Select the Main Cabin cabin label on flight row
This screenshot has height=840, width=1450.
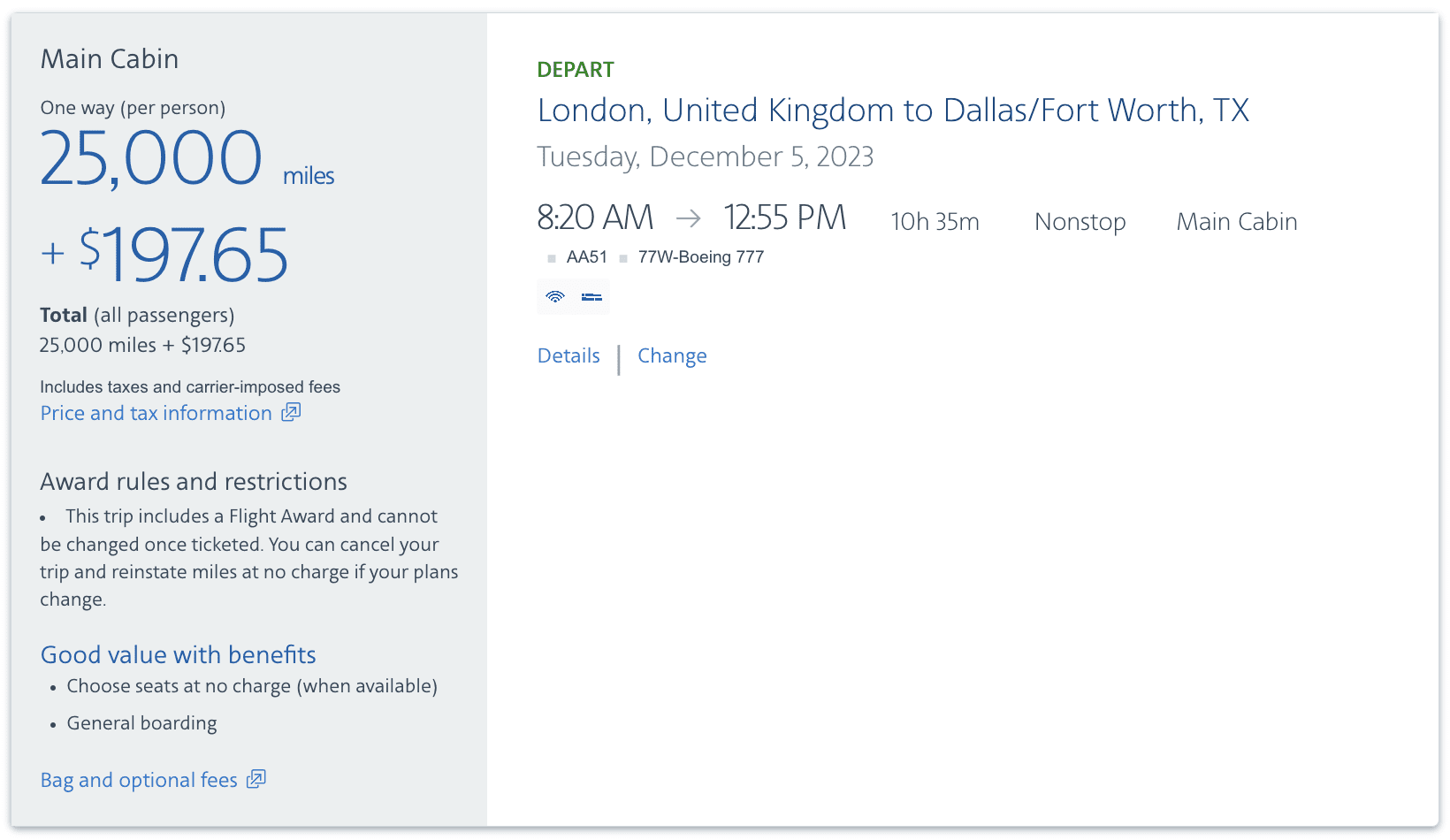1236,222
